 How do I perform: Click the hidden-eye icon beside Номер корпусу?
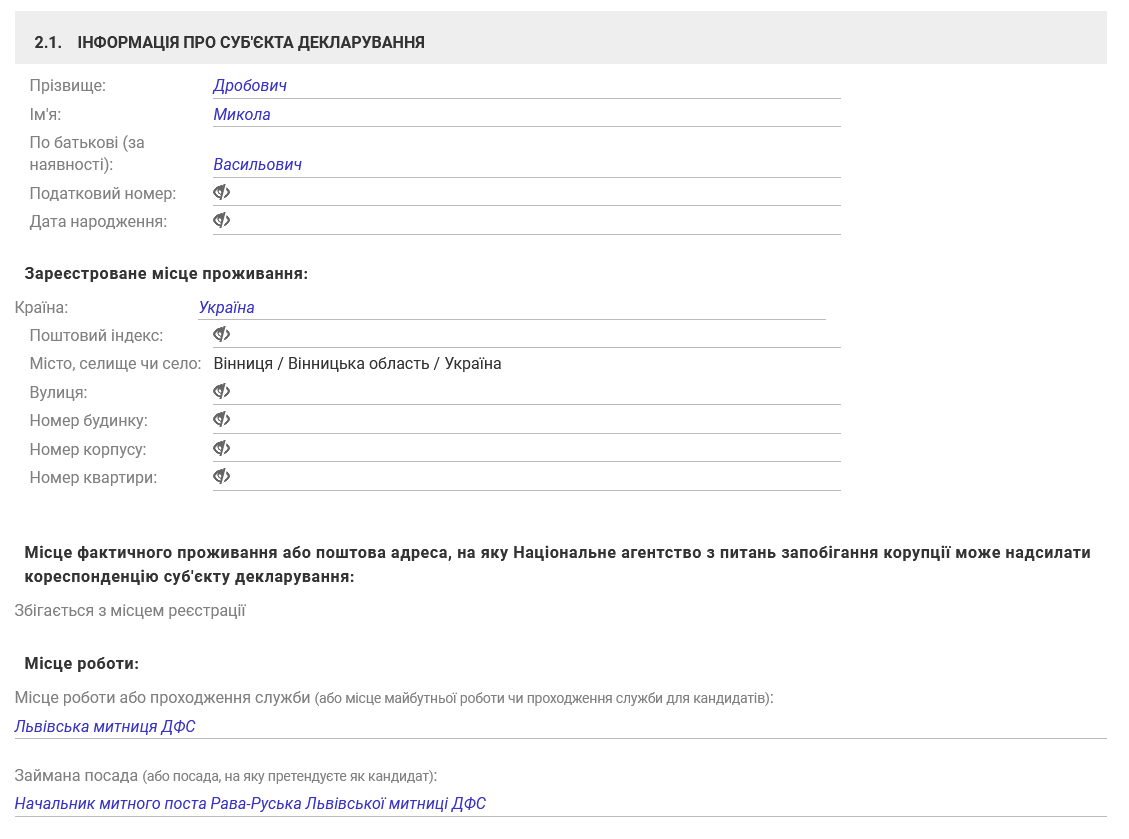(x=222, y=448)
